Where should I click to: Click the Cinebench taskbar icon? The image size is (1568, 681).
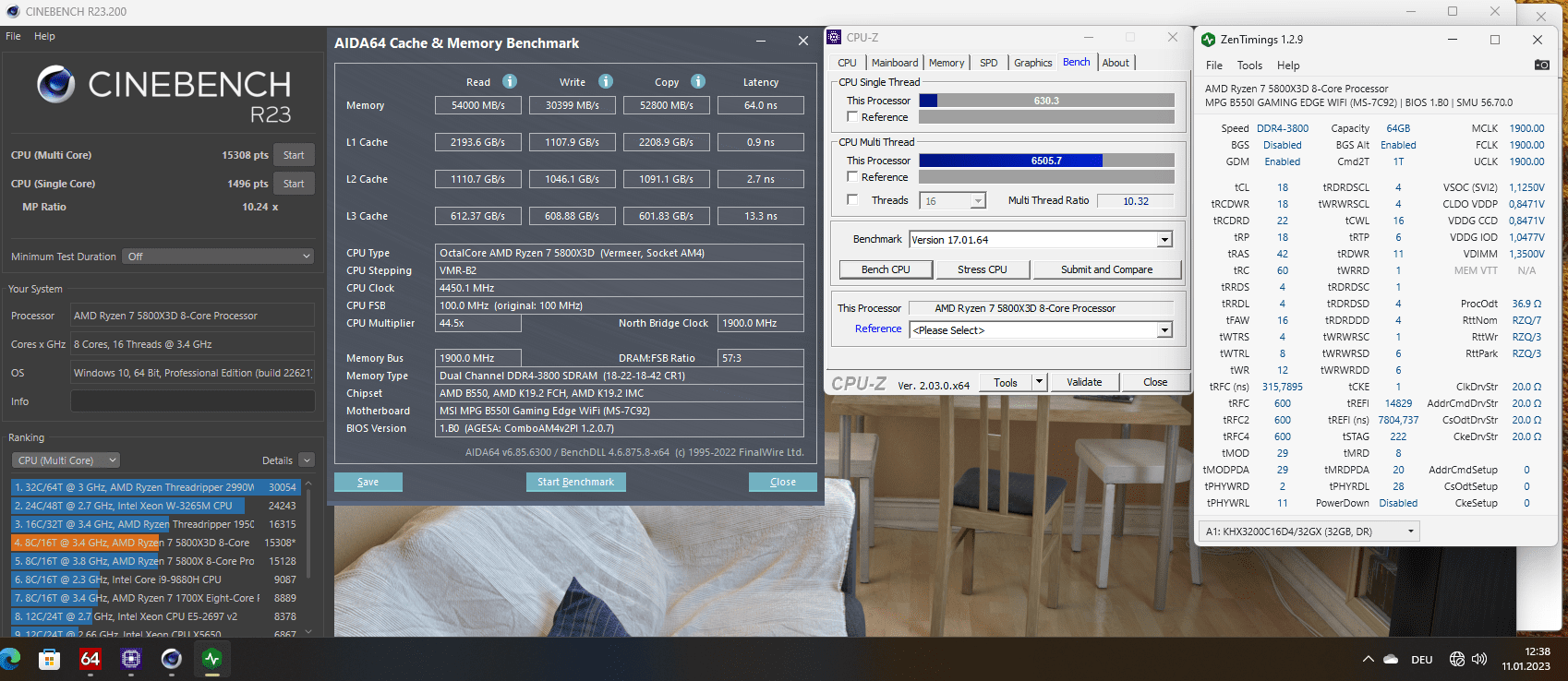point(171,659)
